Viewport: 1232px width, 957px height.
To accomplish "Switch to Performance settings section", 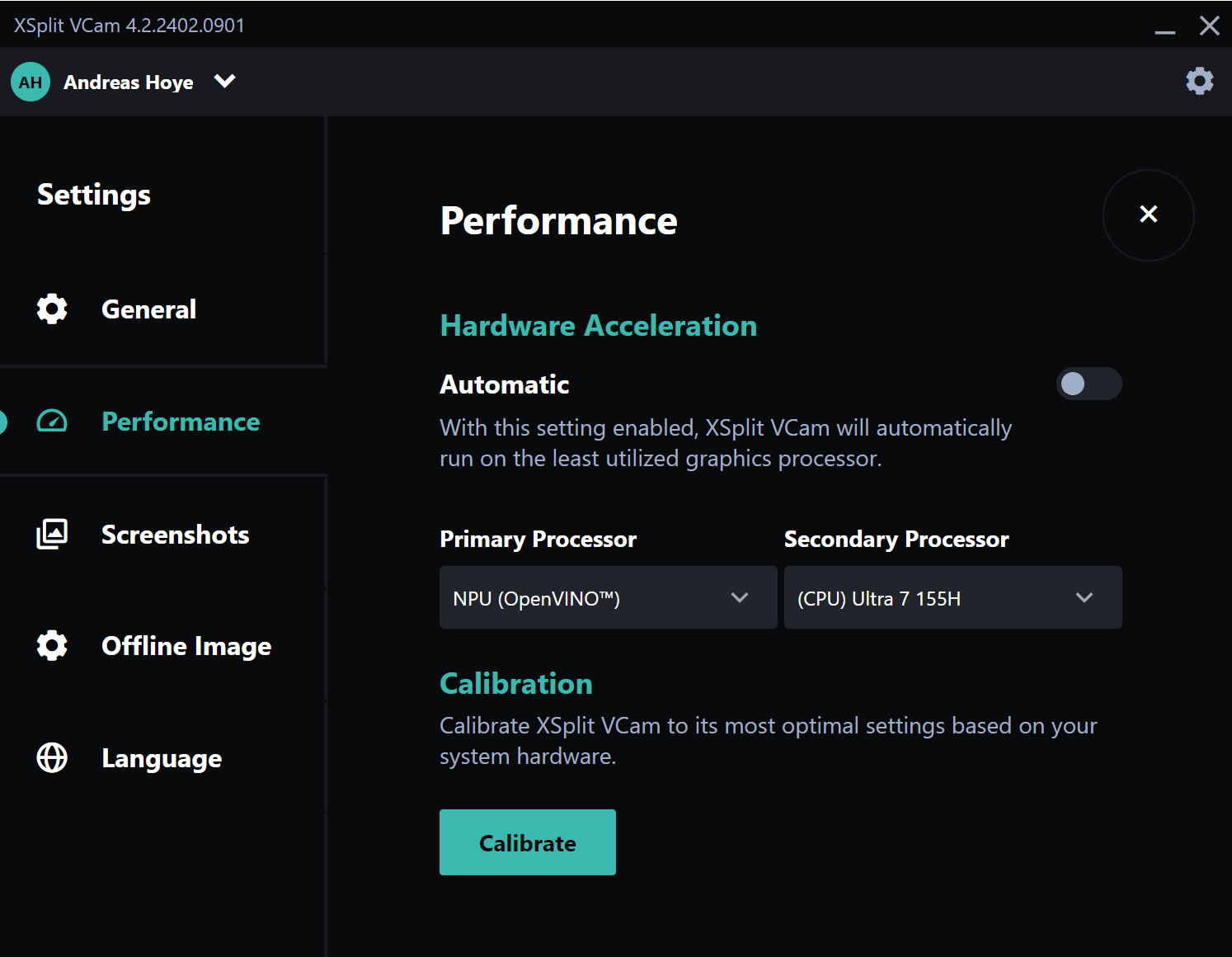I will tap(163, 422).
